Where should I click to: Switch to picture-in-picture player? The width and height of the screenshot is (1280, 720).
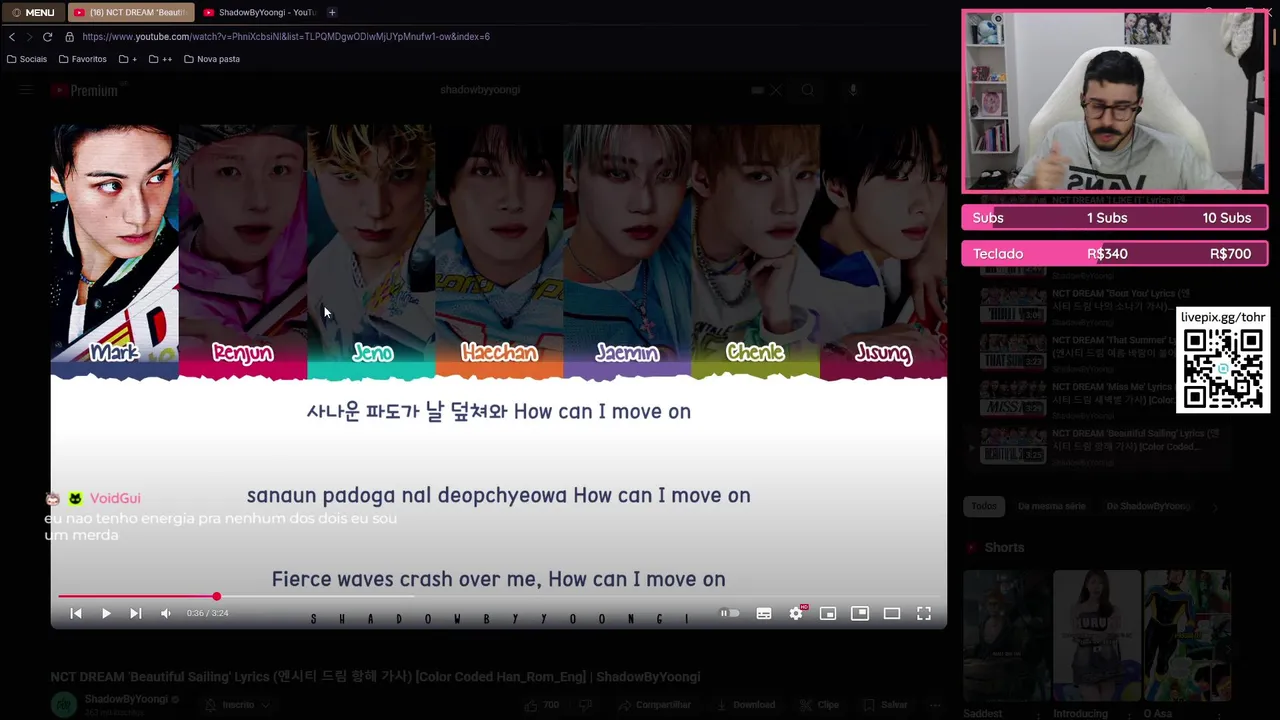pyautogui.click(x=860, y=613)
